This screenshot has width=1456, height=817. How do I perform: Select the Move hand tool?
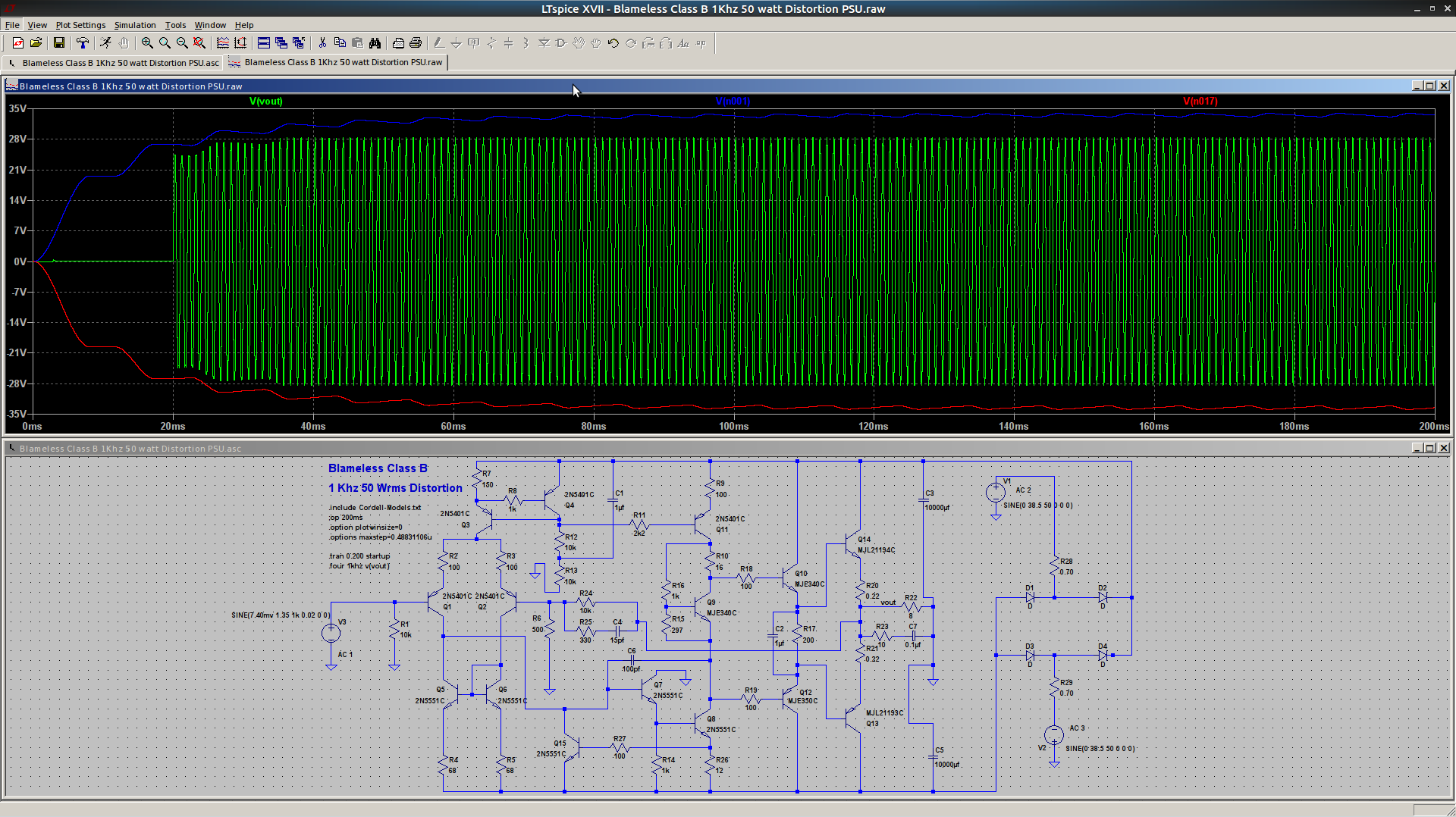point(579,43)
